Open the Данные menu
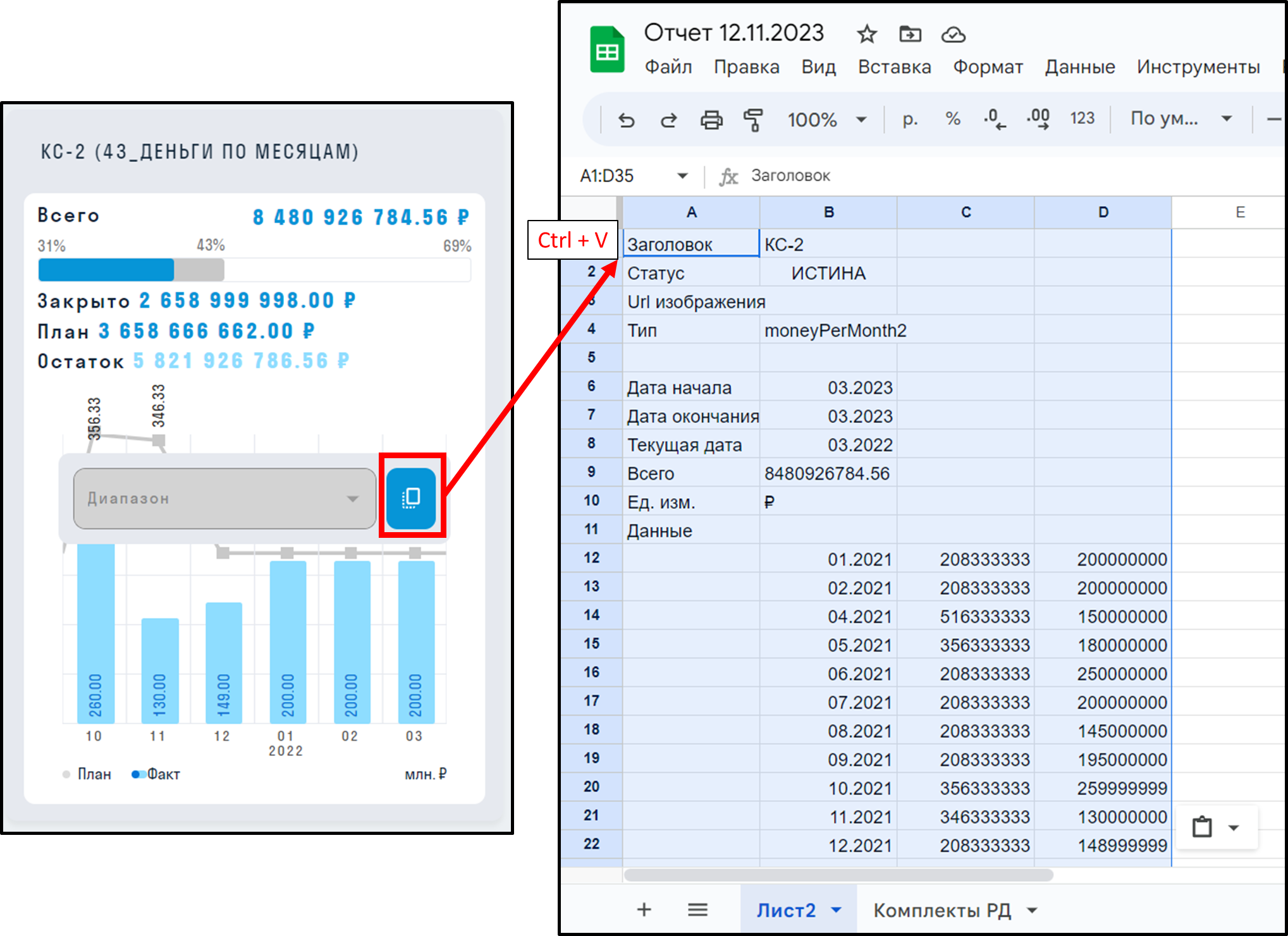The width and height of the screenshot is (1288, 936). pyautogui.click(x=1079, y=67)
